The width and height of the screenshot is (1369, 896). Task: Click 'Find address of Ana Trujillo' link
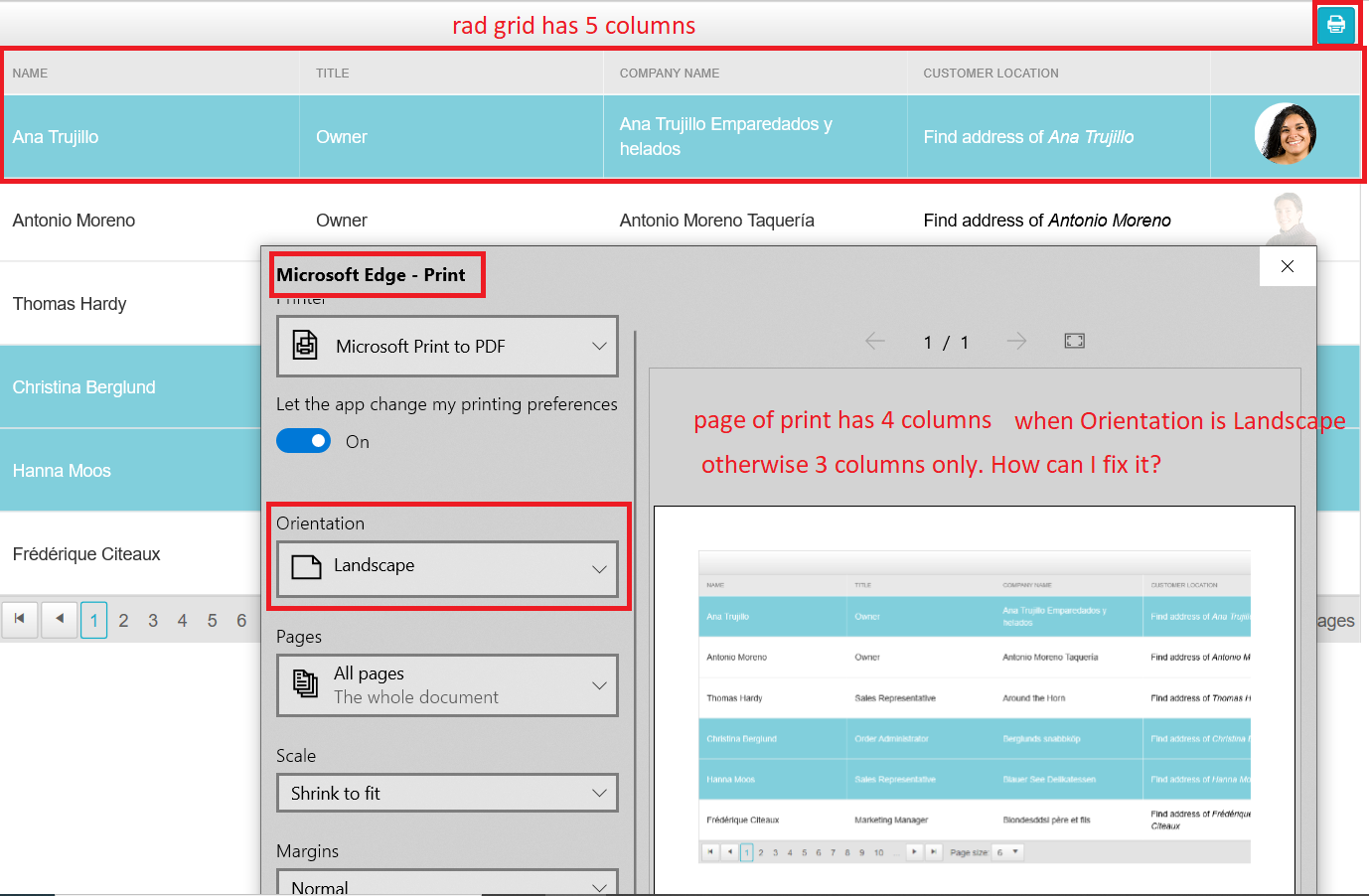[1028, 137]
